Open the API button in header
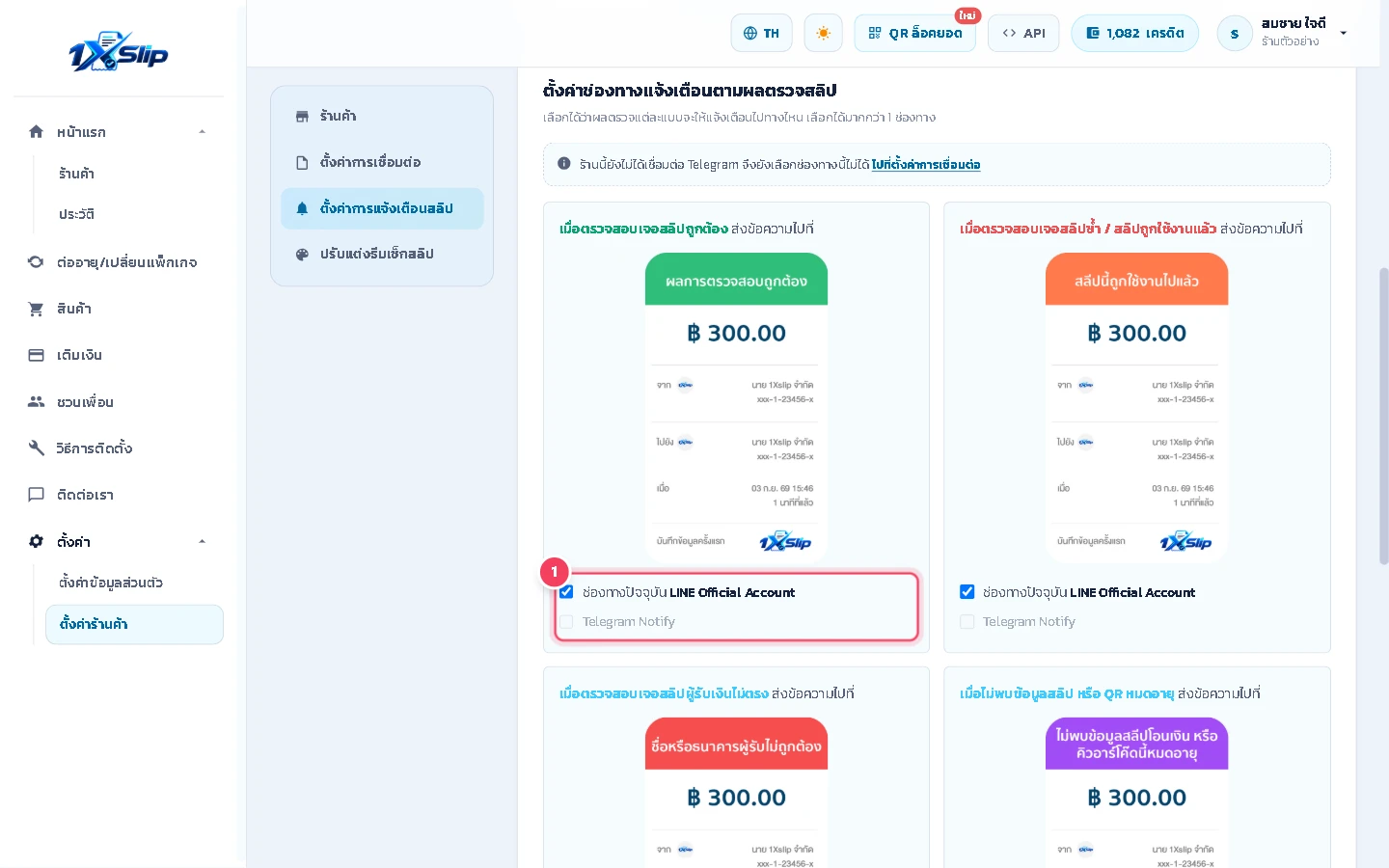 (x=1023, y=33)
